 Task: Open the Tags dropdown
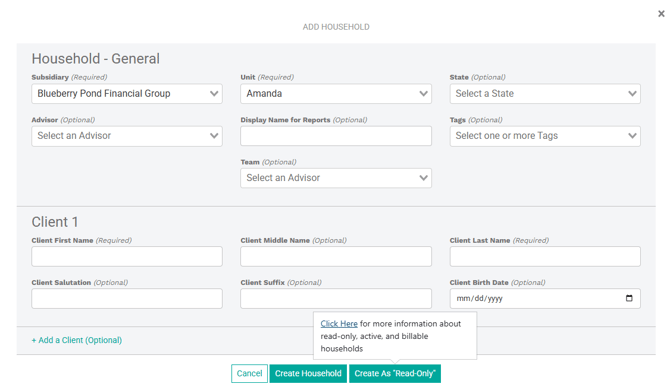[x=545, y=136]
